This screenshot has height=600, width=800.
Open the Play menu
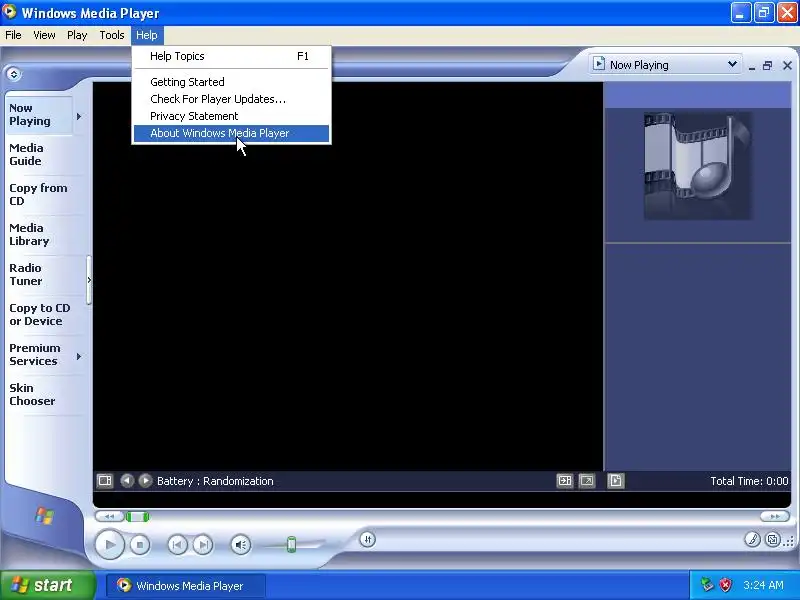[77, 35]
